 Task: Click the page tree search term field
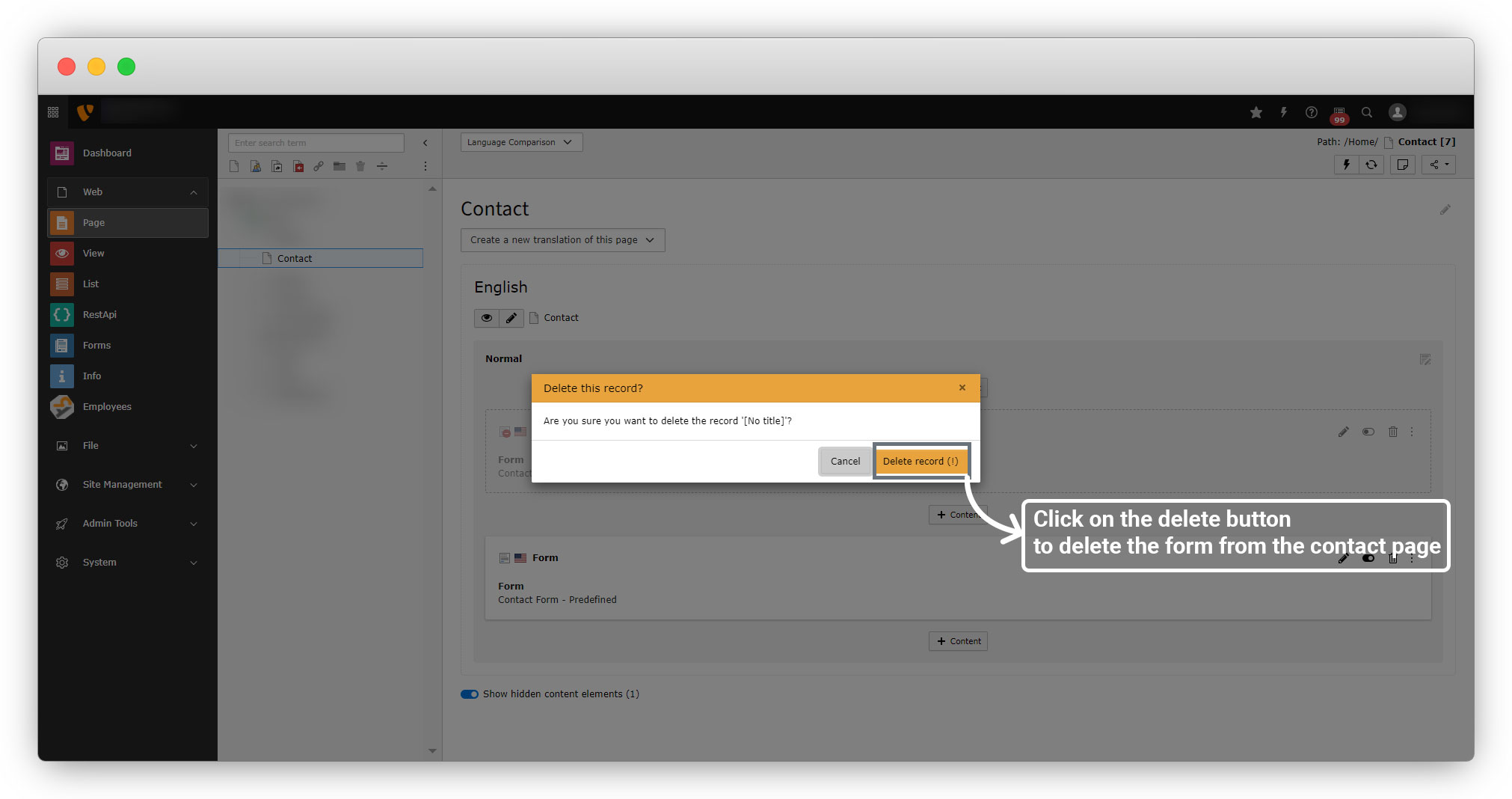[316, 143]
